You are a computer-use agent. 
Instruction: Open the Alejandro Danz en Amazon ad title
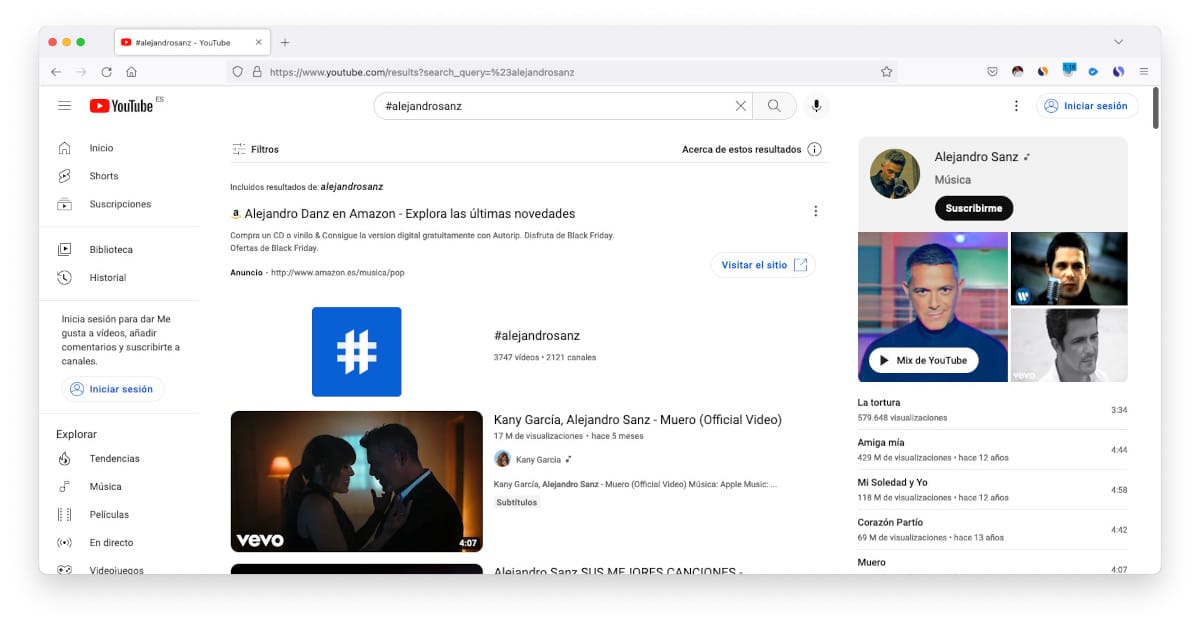409,213
